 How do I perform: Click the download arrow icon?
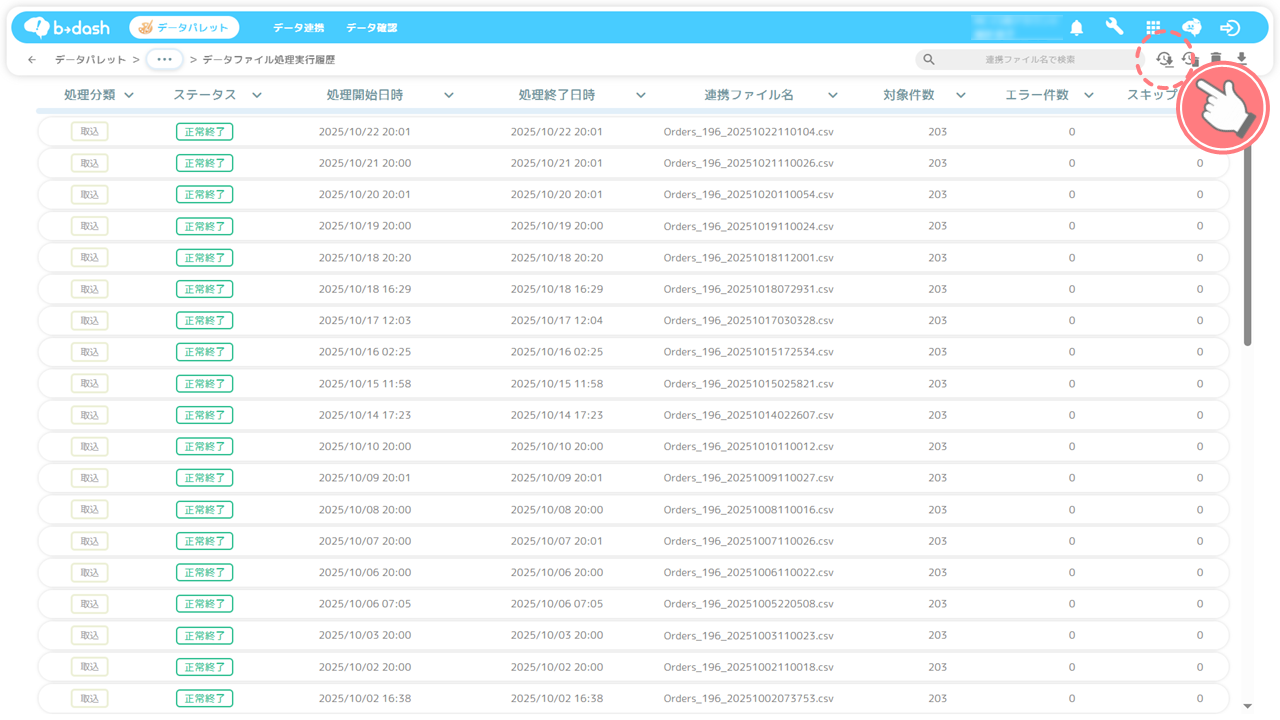1241,59
